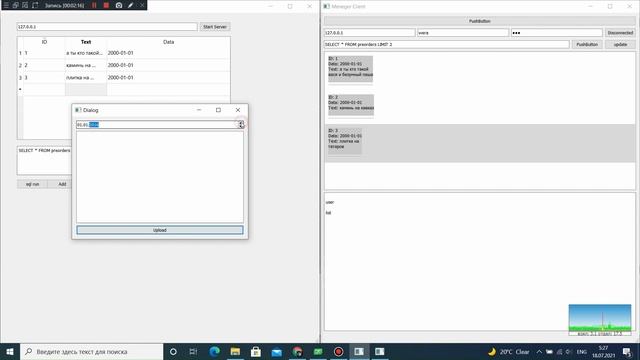640x360 pixels.
Task: Open Chrome from taskbar
Action: (x=297, y=351)
